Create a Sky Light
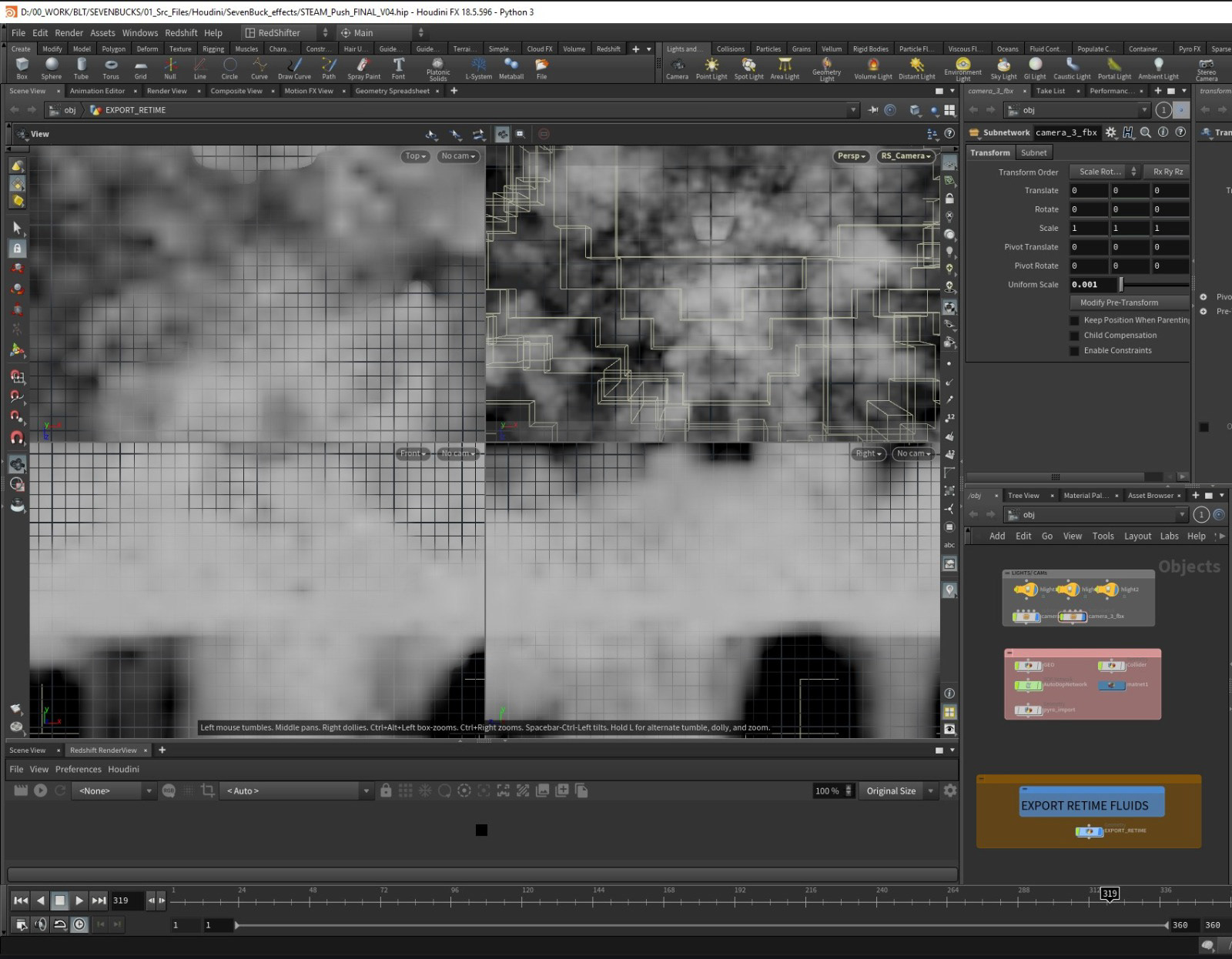Viewport: 1232px width, 959px height. tap(1003, 68)
